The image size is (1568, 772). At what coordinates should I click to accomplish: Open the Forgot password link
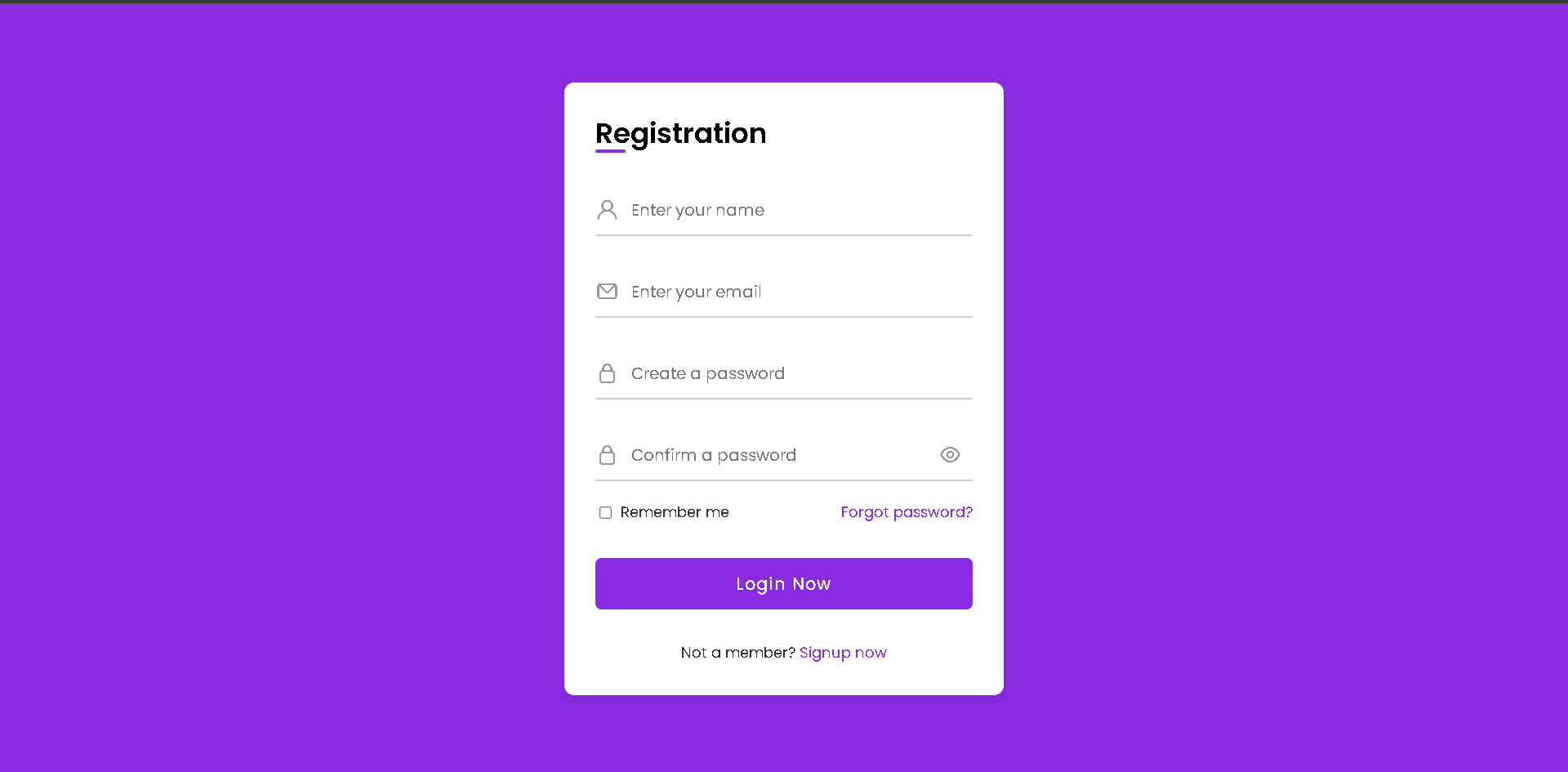pos(906,512)
